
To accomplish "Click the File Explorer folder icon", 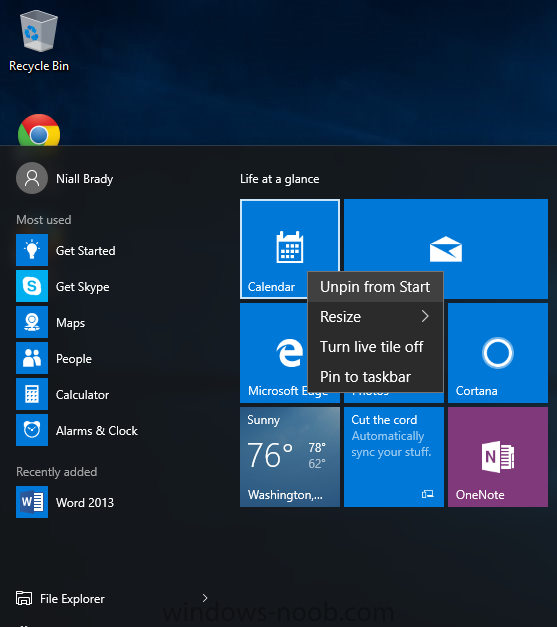I will [x=24, y=598].
